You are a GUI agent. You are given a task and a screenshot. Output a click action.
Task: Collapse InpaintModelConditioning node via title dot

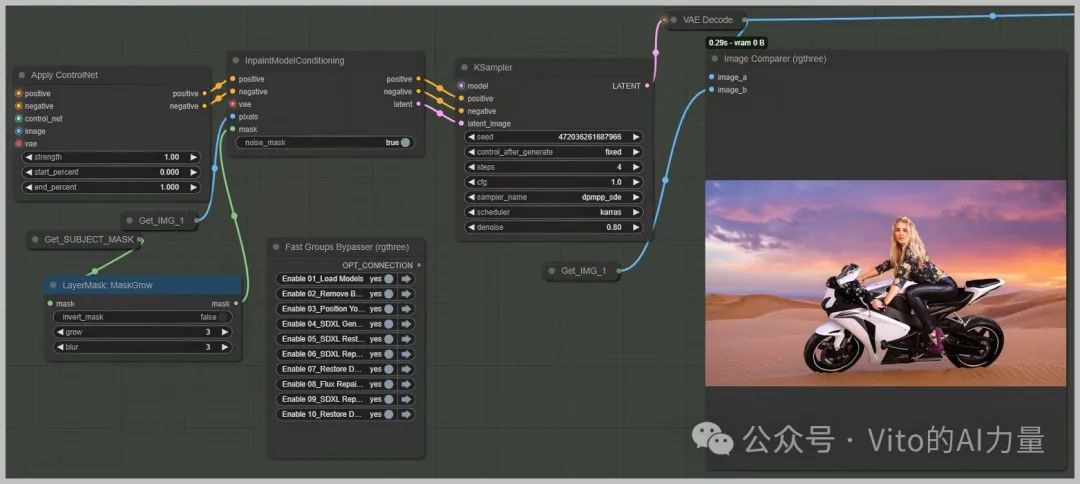[x=236, y=61]
